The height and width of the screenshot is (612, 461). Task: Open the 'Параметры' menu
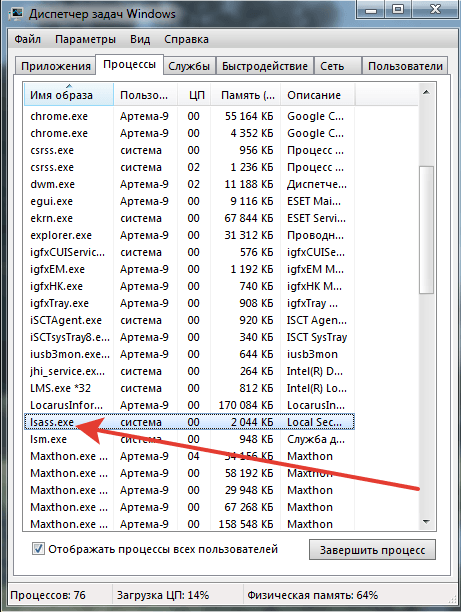point(85,39)
